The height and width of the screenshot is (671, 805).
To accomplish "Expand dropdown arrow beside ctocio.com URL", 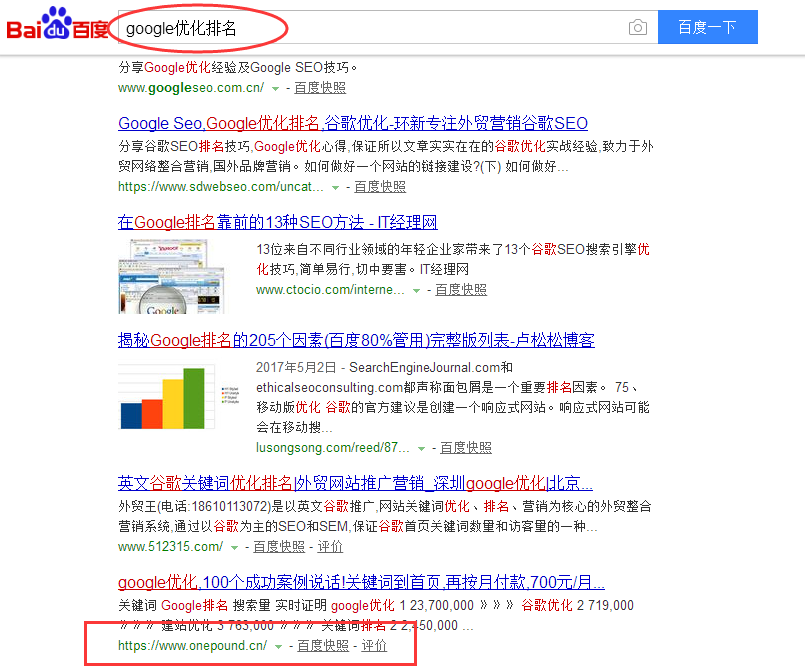I will pyautogui.click(x=416, y=291).
